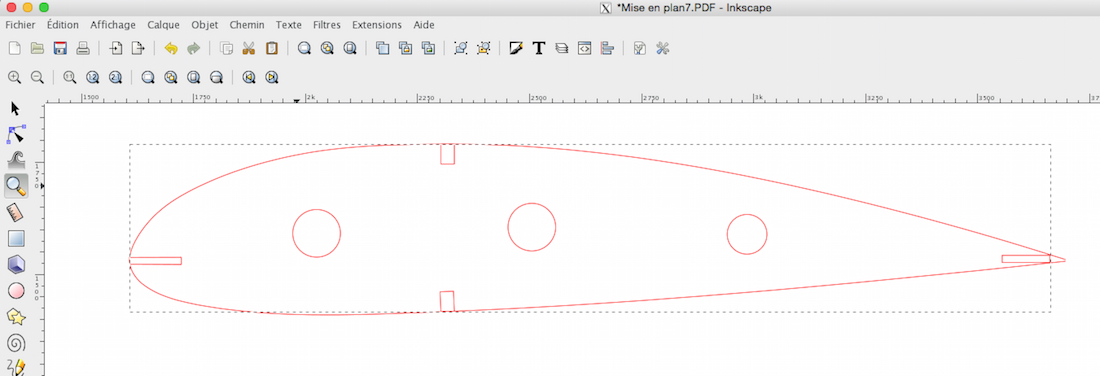Select the Pencil freehand tool
The image size is (1100, 376).
15,367
